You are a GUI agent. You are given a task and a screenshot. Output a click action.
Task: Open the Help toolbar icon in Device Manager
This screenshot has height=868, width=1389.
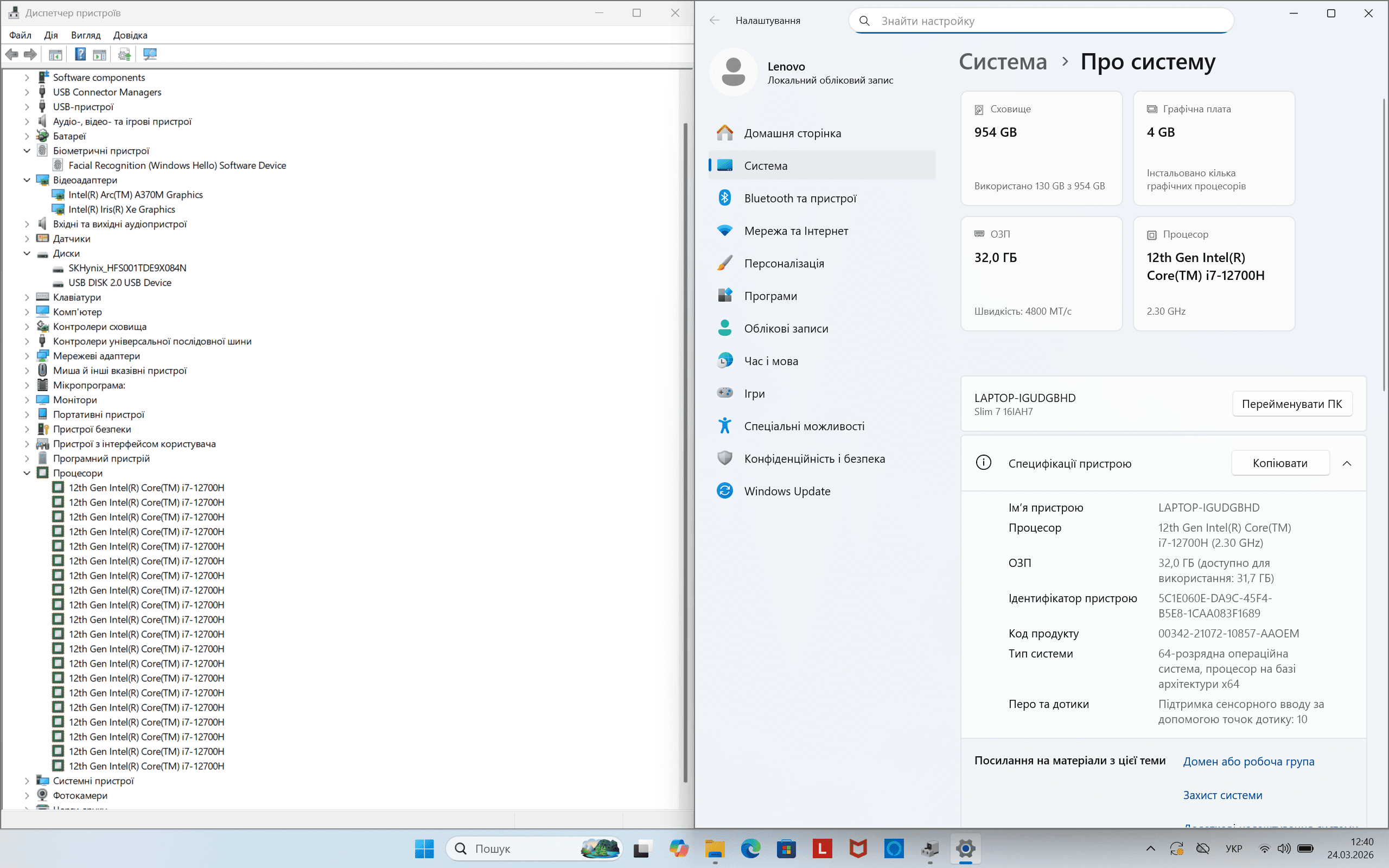pyautogui.click(x=80, y=55)
